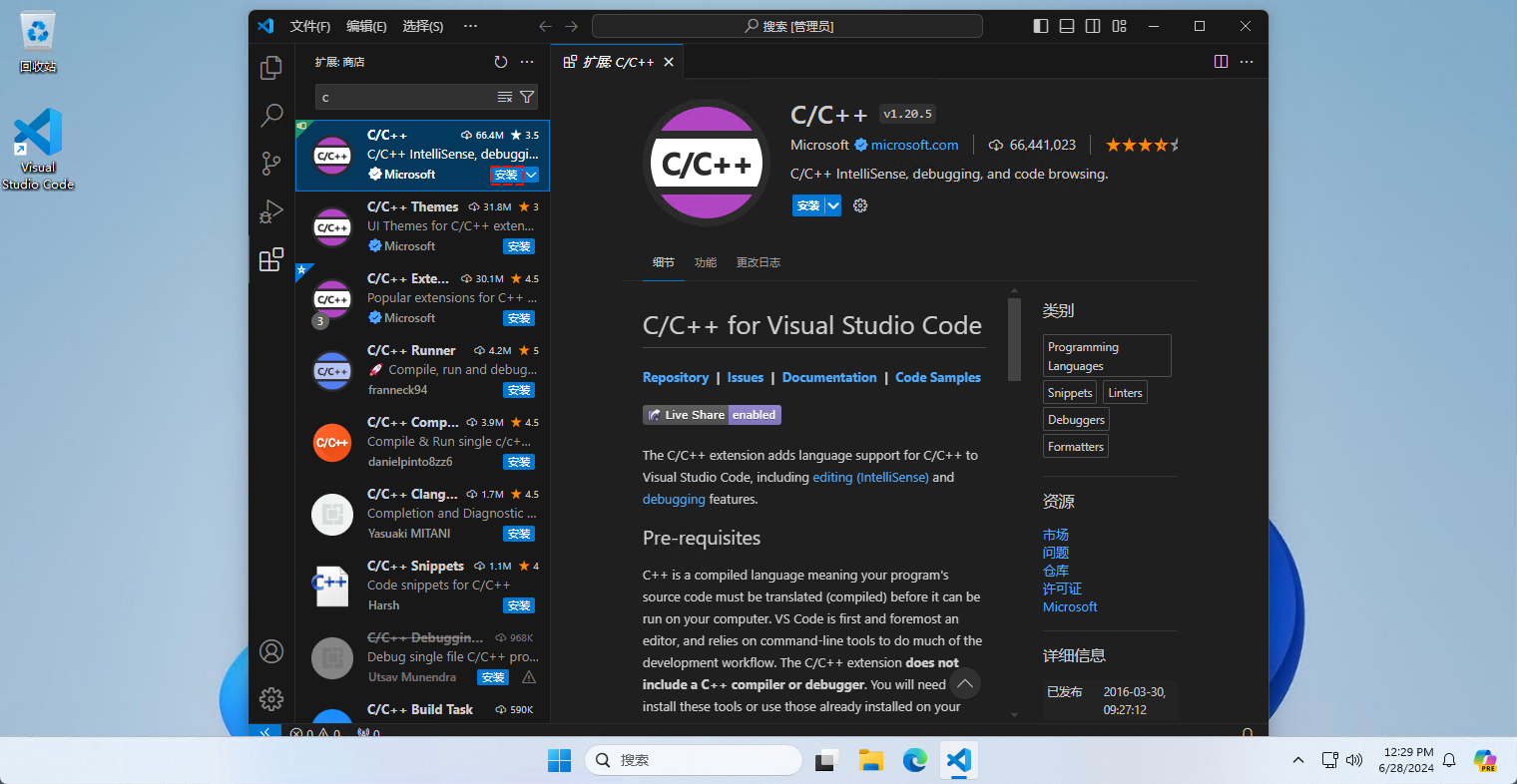Image resolution: width=1517 pixels, height=784 pixels.
Task: Toggle the primary sidebar visibility
Action: 1039,25
